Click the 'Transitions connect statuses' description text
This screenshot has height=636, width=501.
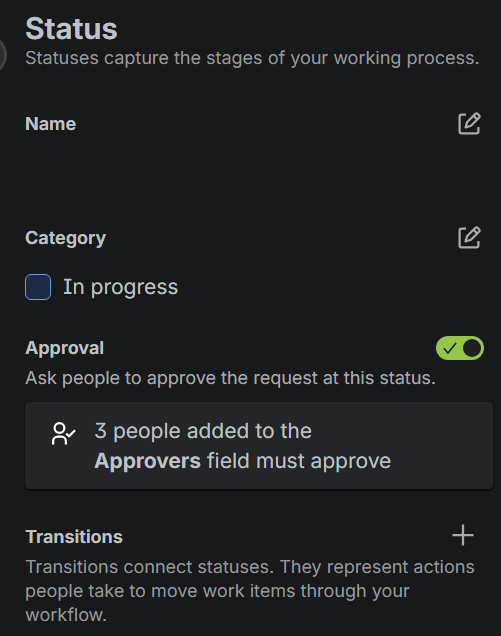point(250,591)
